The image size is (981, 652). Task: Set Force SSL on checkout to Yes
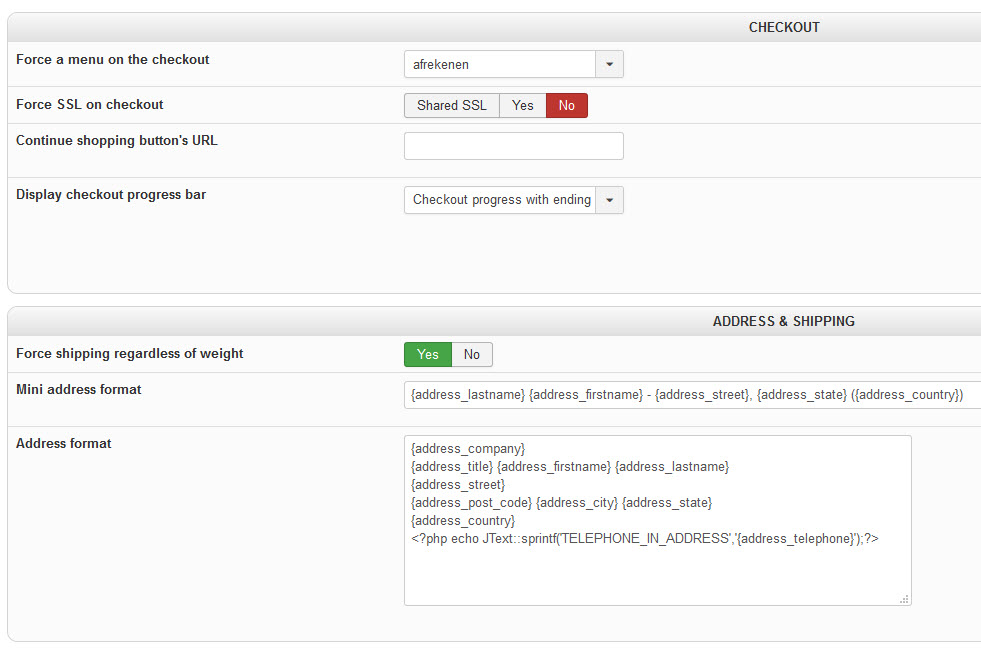(522, 106)
